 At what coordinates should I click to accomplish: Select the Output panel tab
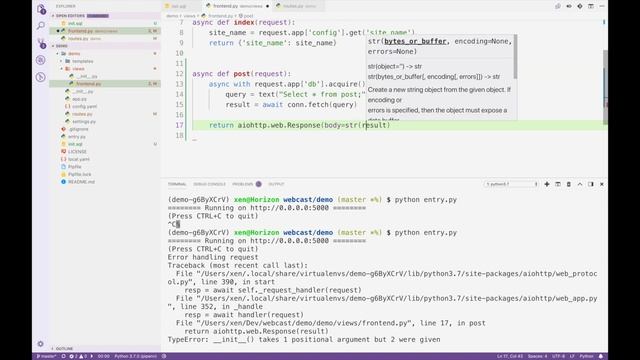[276, 184]
